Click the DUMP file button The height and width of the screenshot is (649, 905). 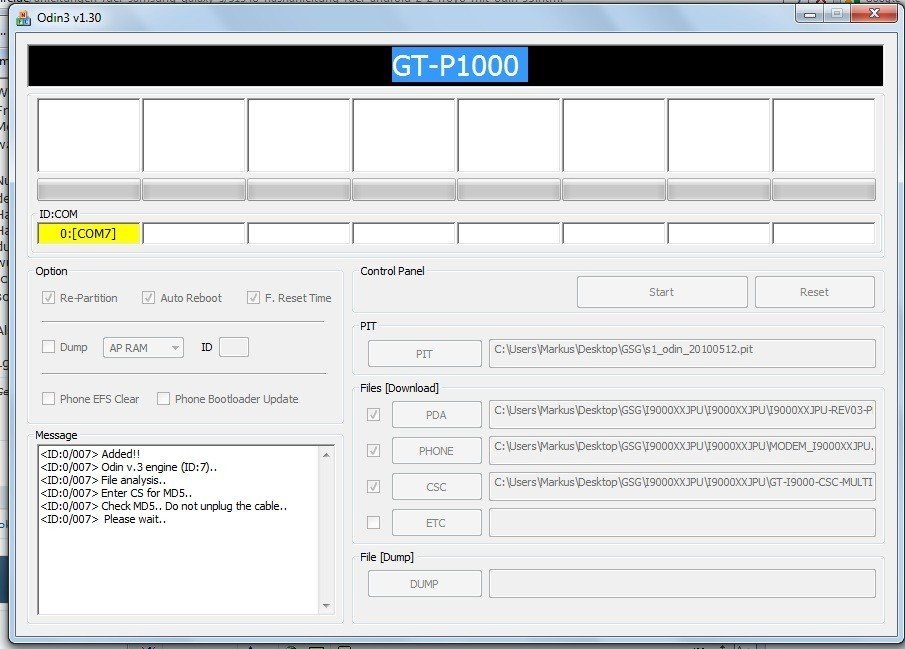tap(424, 584)
